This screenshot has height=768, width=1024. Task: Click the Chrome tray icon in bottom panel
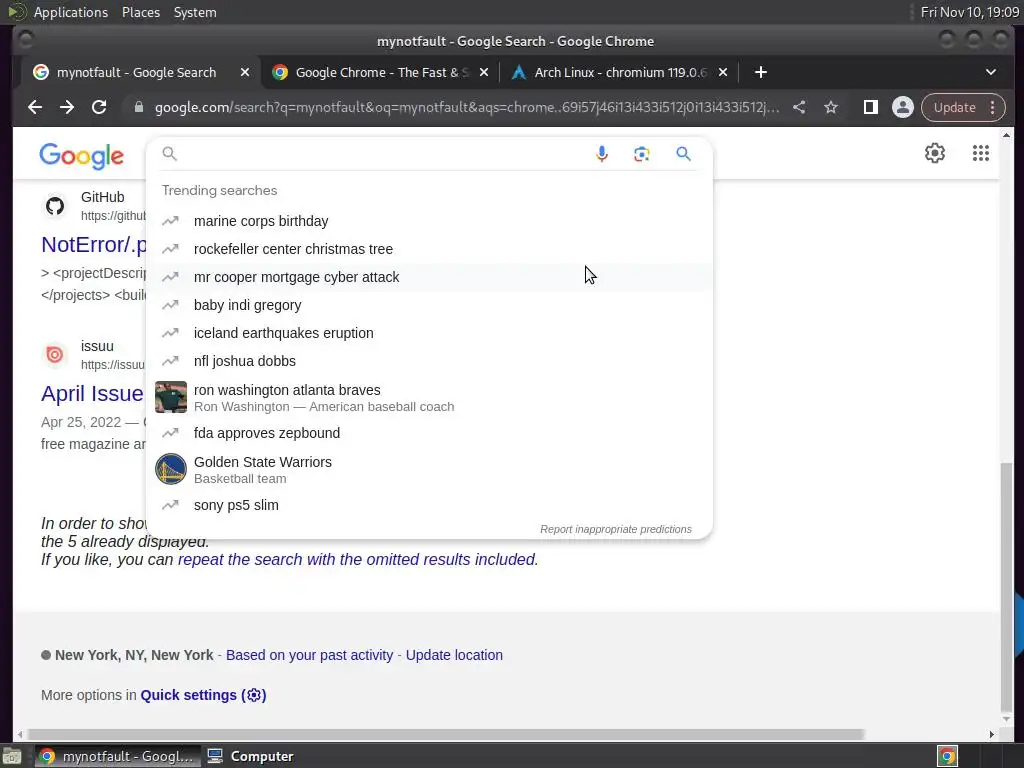coord(947,756)
